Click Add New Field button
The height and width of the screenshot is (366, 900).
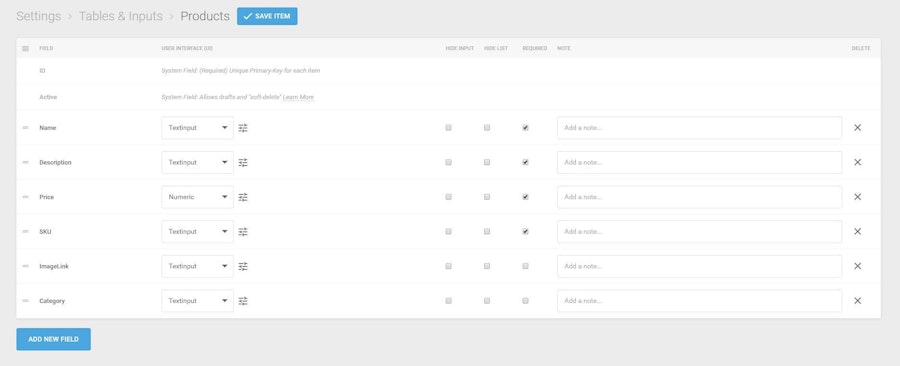point(53,339)
